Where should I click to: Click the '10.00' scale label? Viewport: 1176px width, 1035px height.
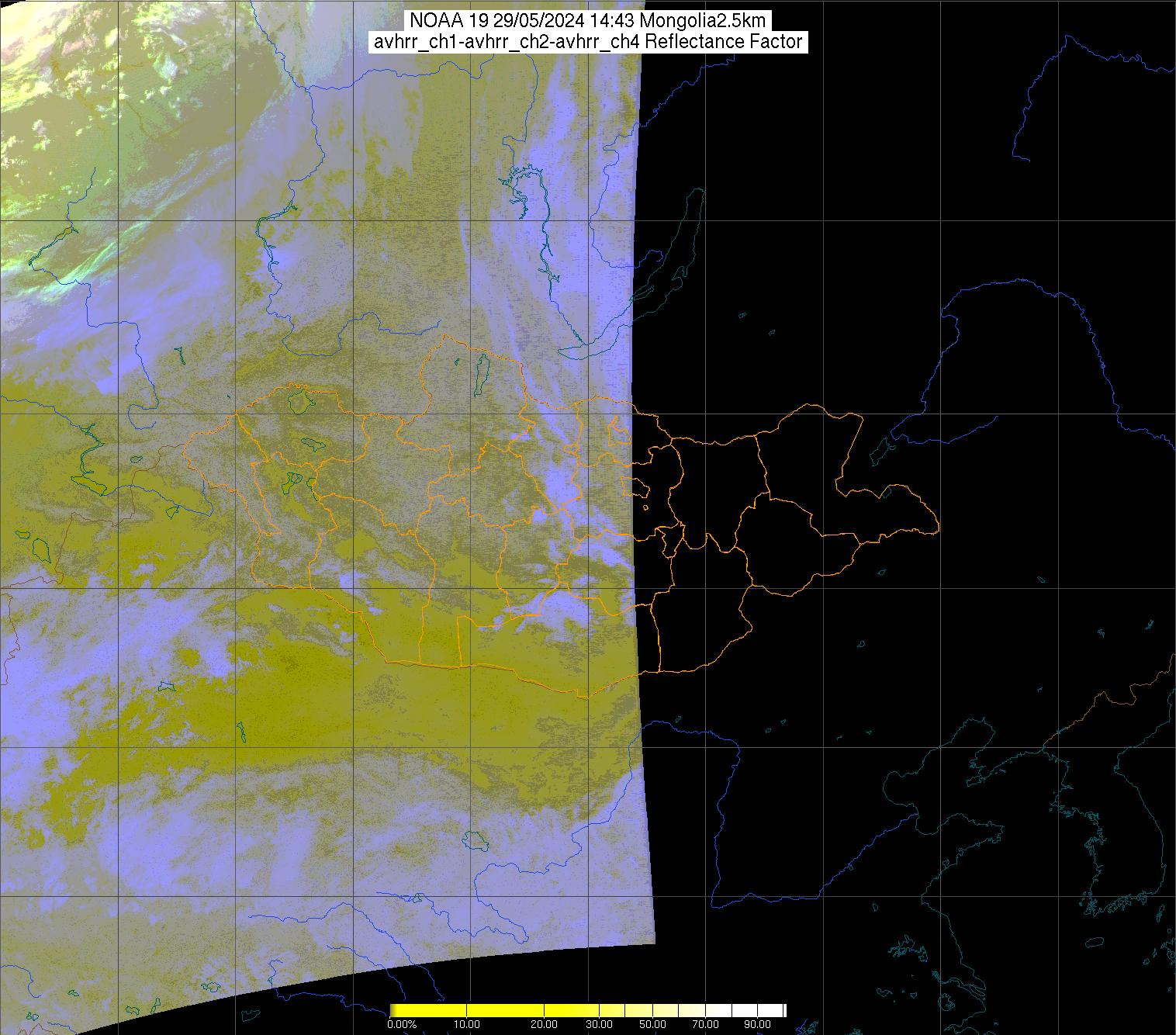(466, 1026)
